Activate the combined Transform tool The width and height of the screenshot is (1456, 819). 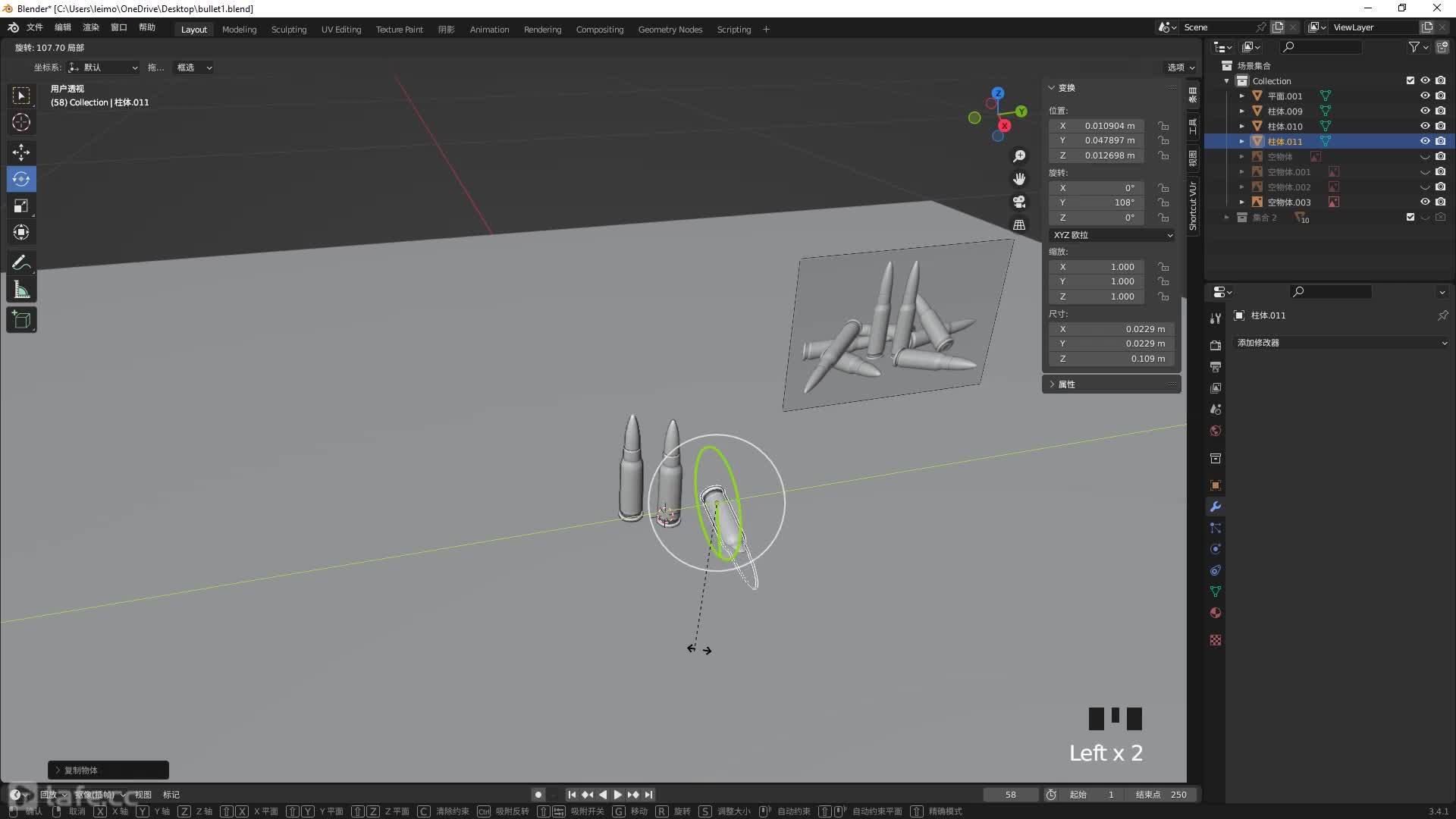coord(21,232)
